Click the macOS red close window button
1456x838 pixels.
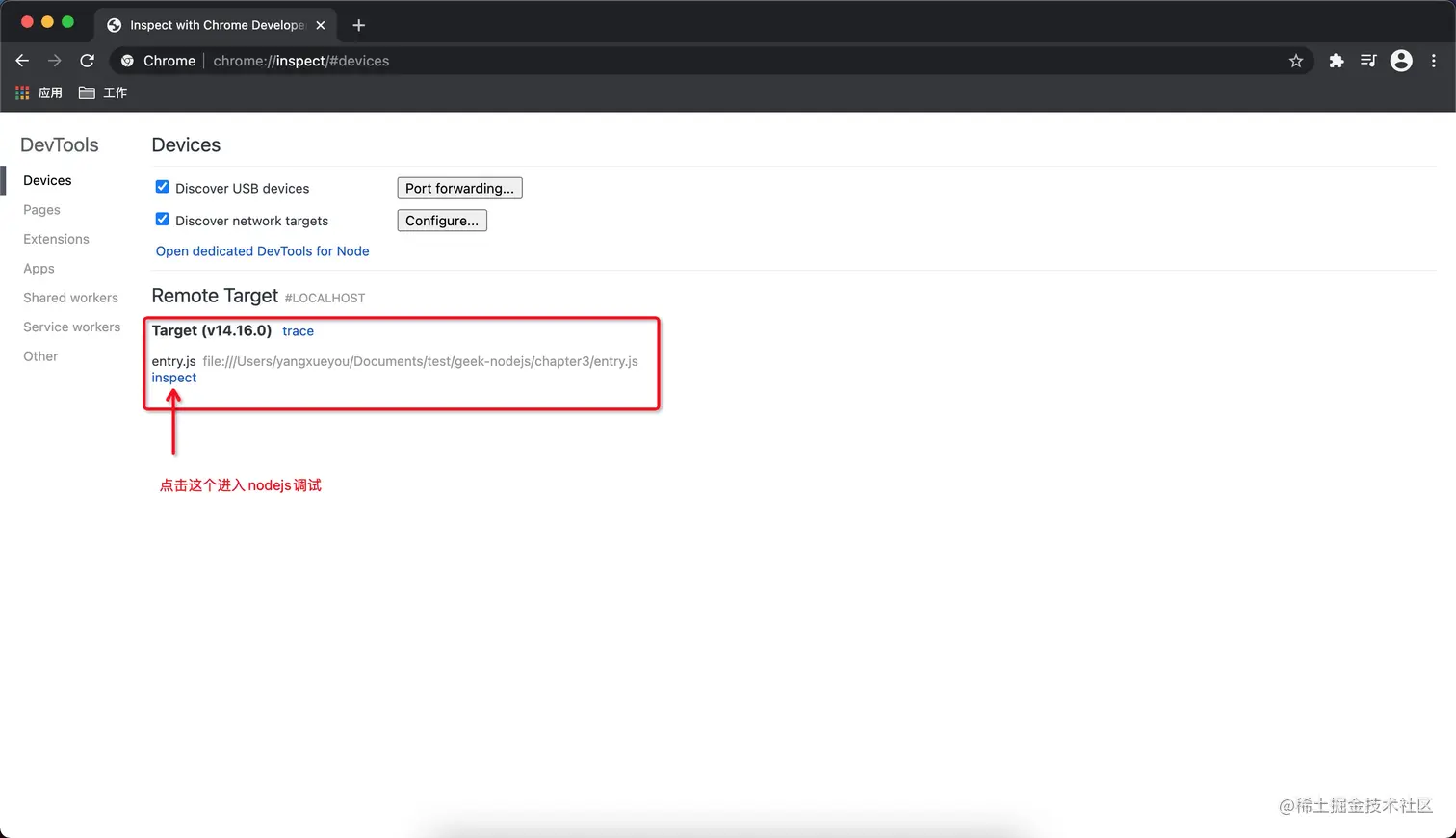(27, 21)
